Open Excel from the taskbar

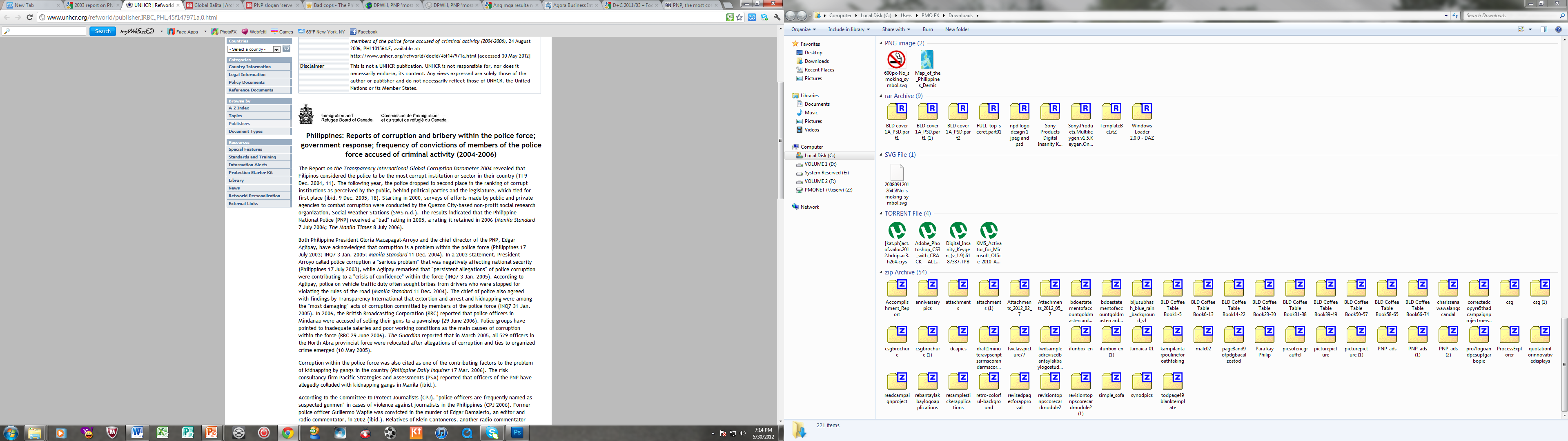(163, 432)
